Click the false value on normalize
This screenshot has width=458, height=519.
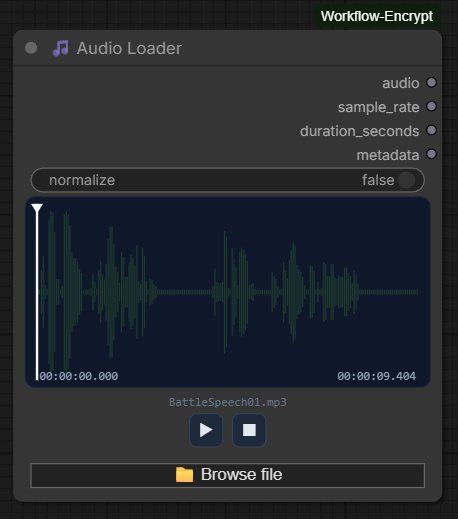[378, 180]
